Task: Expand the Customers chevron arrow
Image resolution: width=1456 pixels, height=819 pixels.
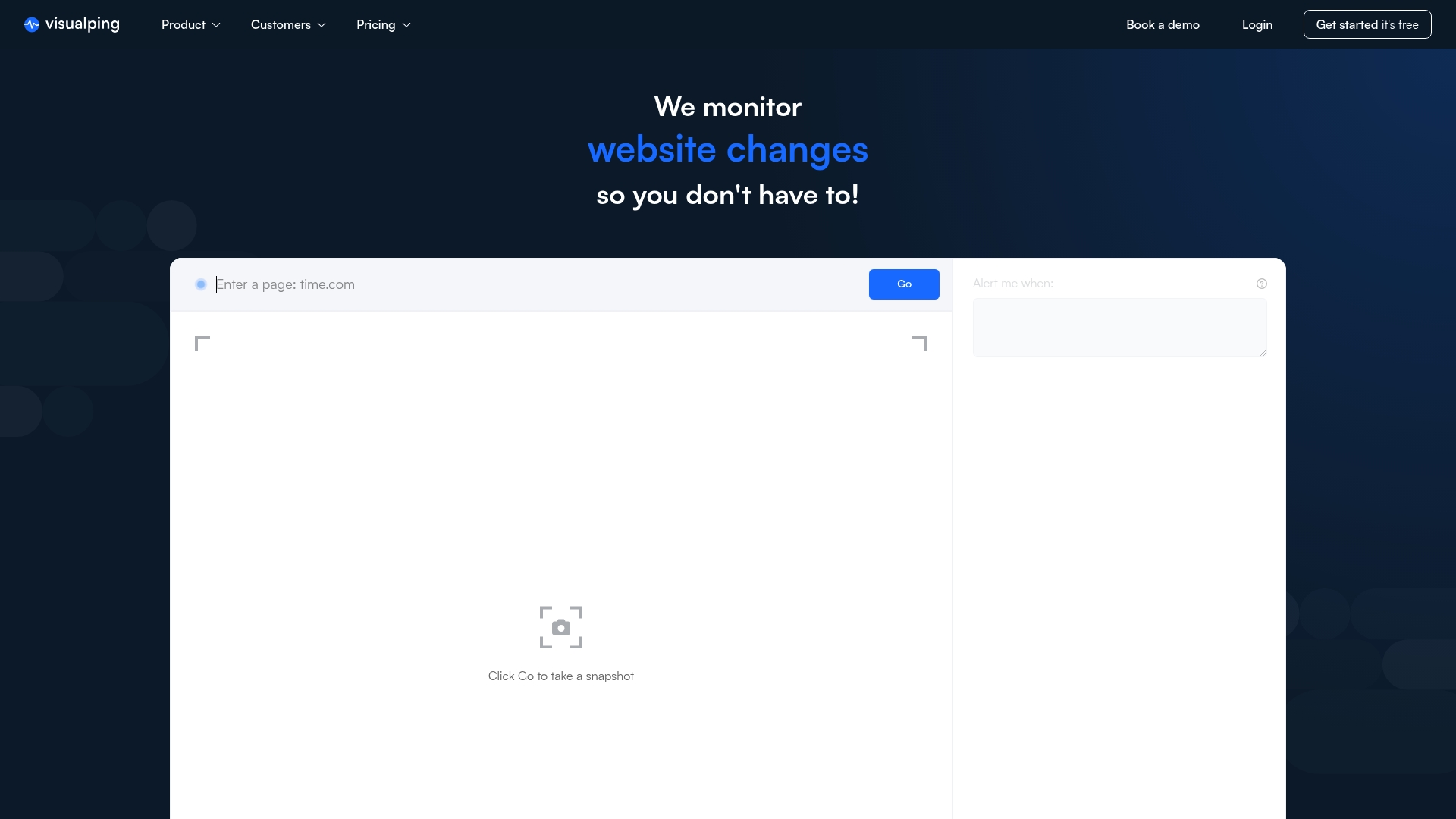Action: tap(322, 25)
